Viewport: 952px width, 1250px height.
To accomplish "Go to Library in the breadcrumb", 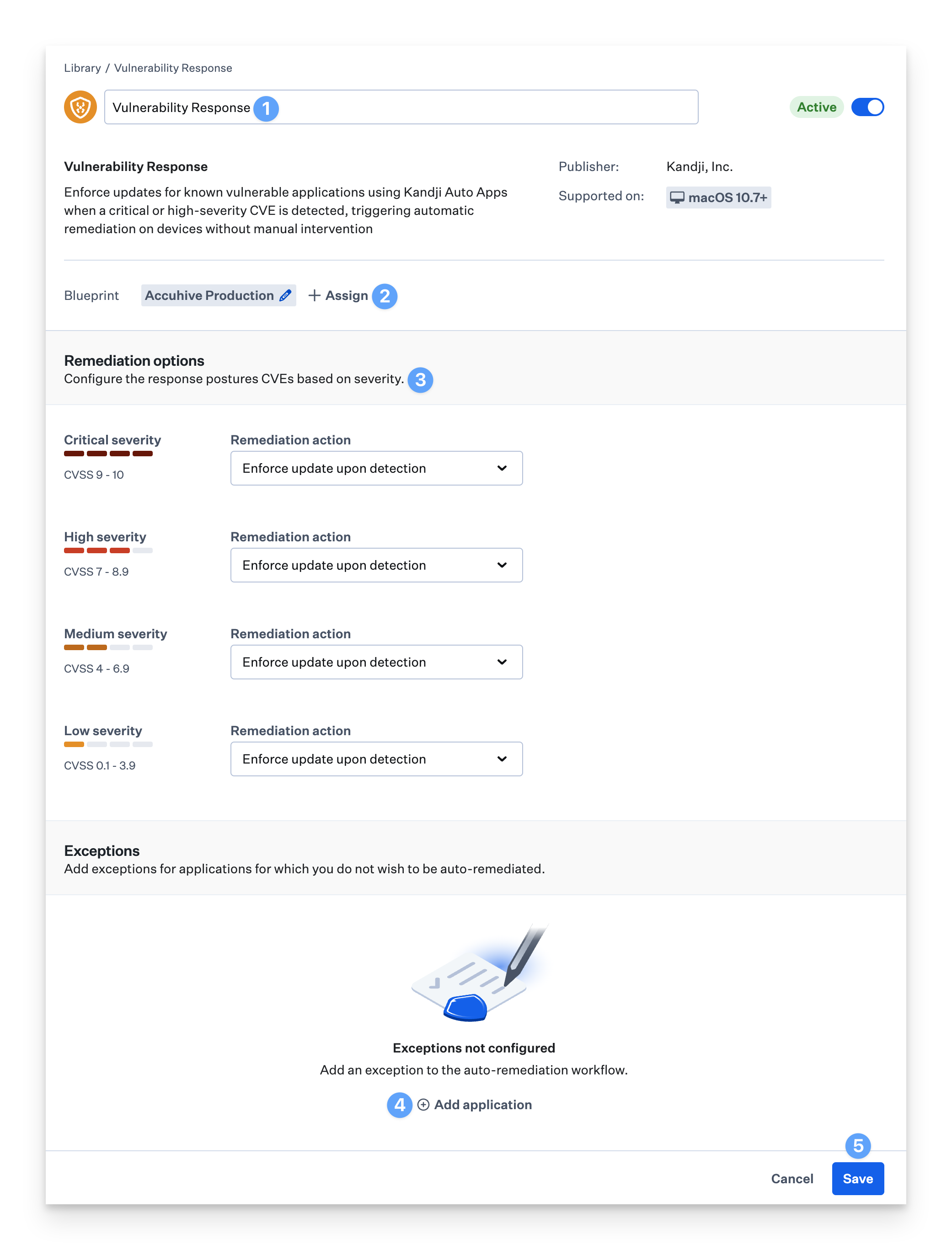I will [x=82, y=68].
